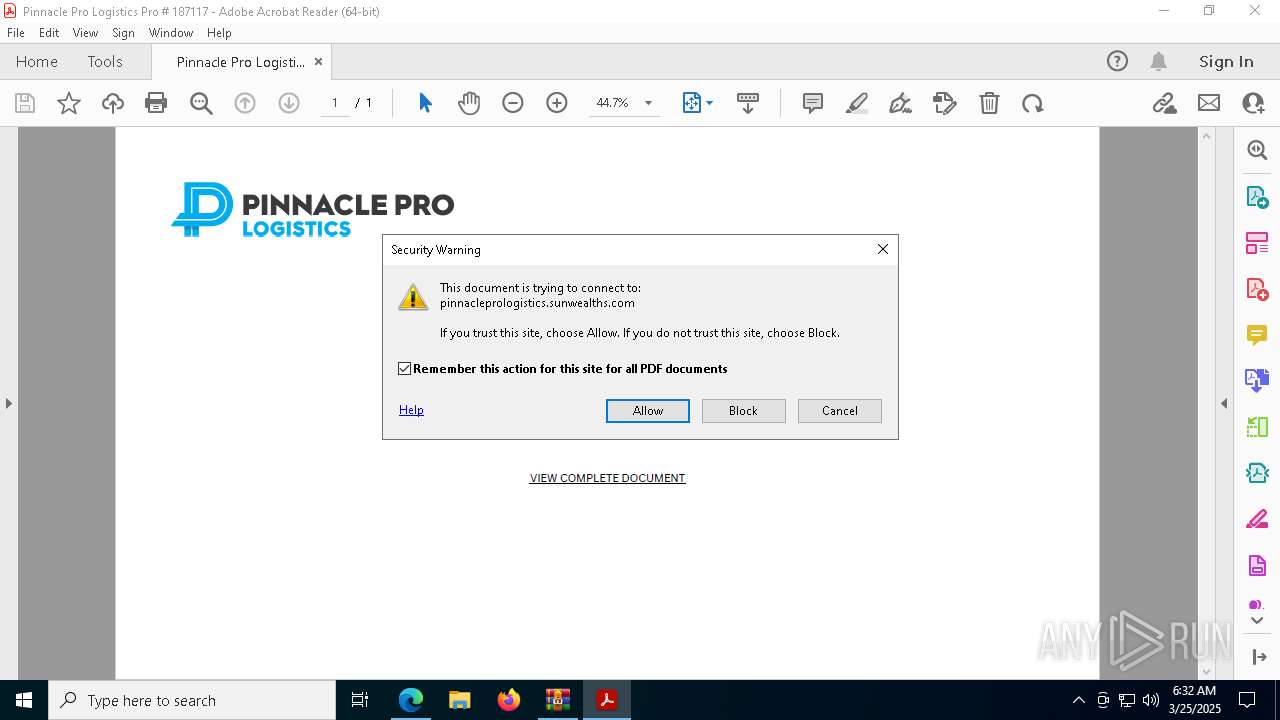Viewport: 1280px width, 720px height.
Task: Open the right-panel search tool icon
Action: click(1257, 150)
